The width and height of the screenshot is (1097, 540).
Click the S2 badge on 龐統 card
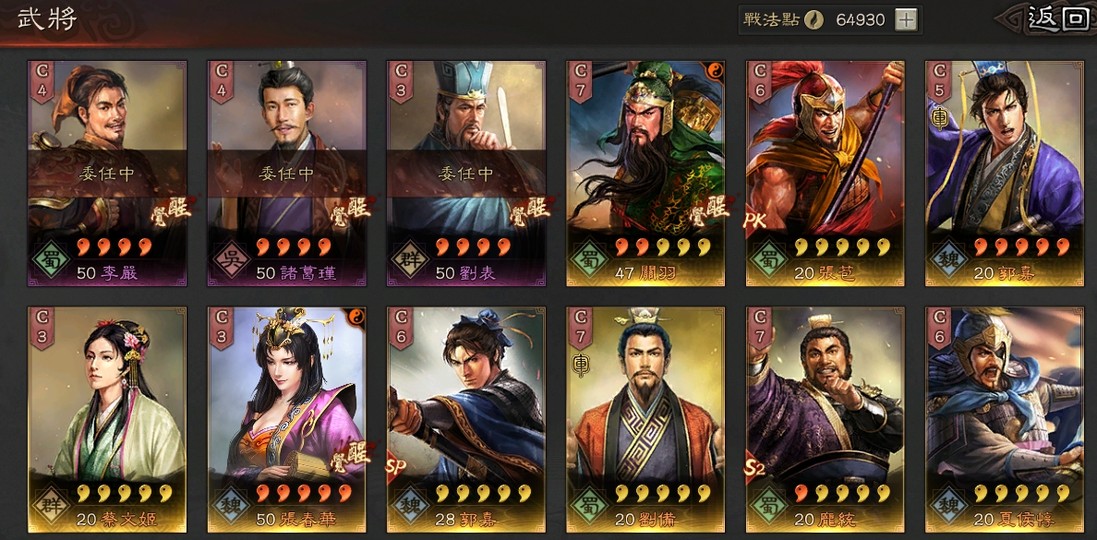pyautogui.click(x=756, y=468)
